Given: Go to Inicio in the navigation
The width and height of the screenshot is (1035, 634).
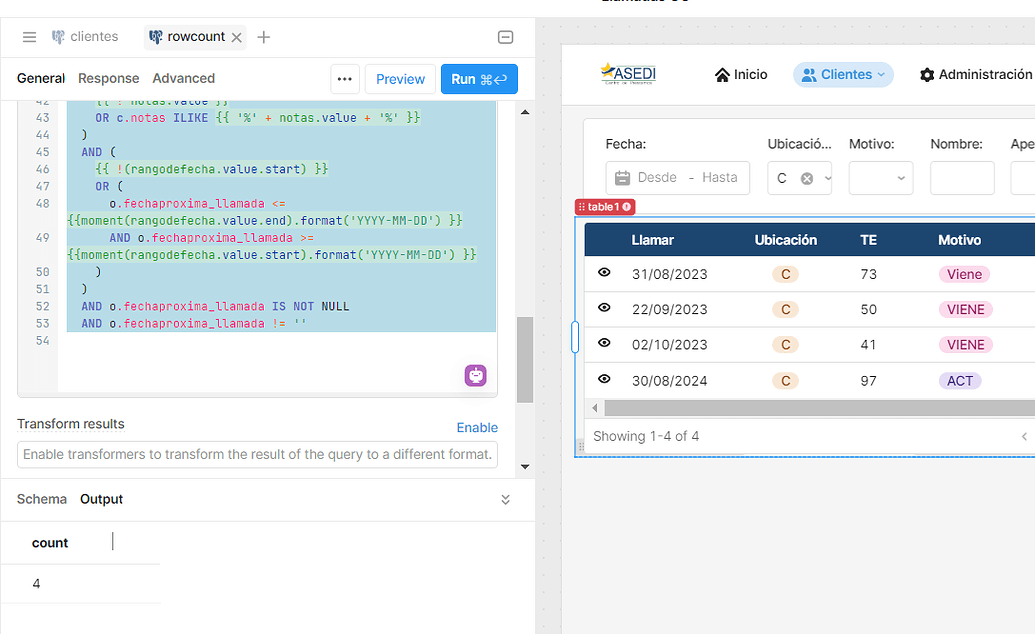Looking at the screenshot, I should (x=741, y=75).
